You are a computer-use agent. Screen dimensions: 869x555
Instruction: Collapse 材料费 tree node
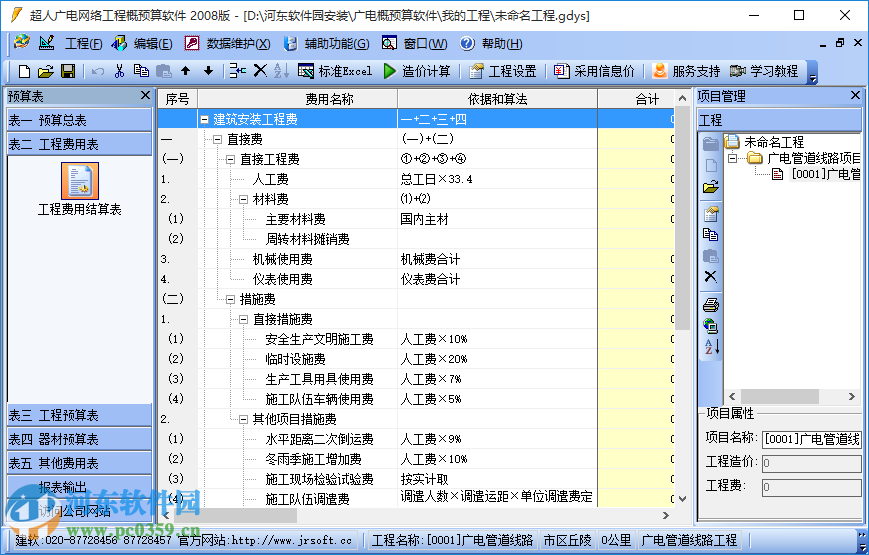click(x=243, y=200)
